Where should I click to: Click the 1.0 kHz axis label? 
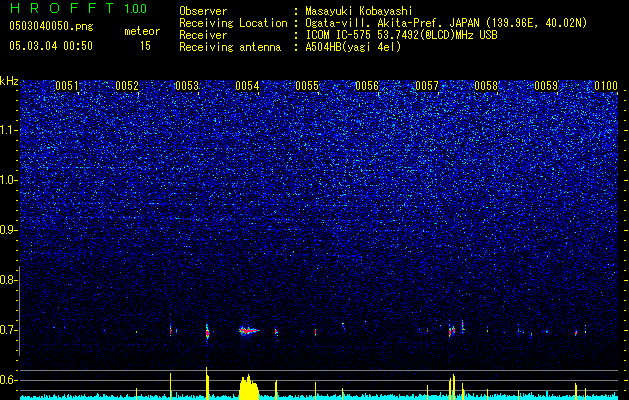pyautogui.click(x=8, y=180)
